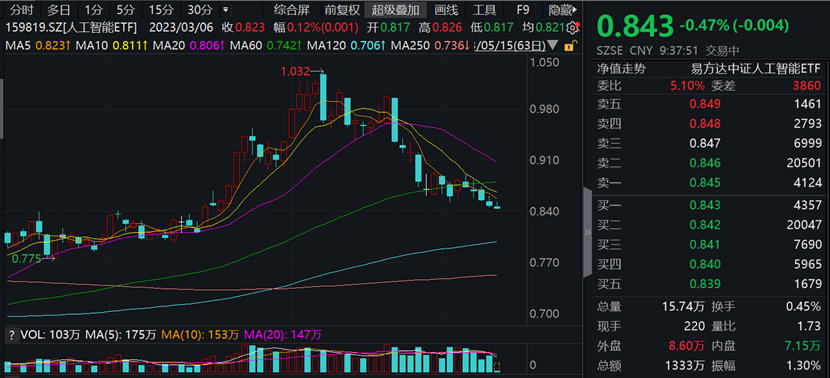Click the 0.775 low price marker

[26, 258]
